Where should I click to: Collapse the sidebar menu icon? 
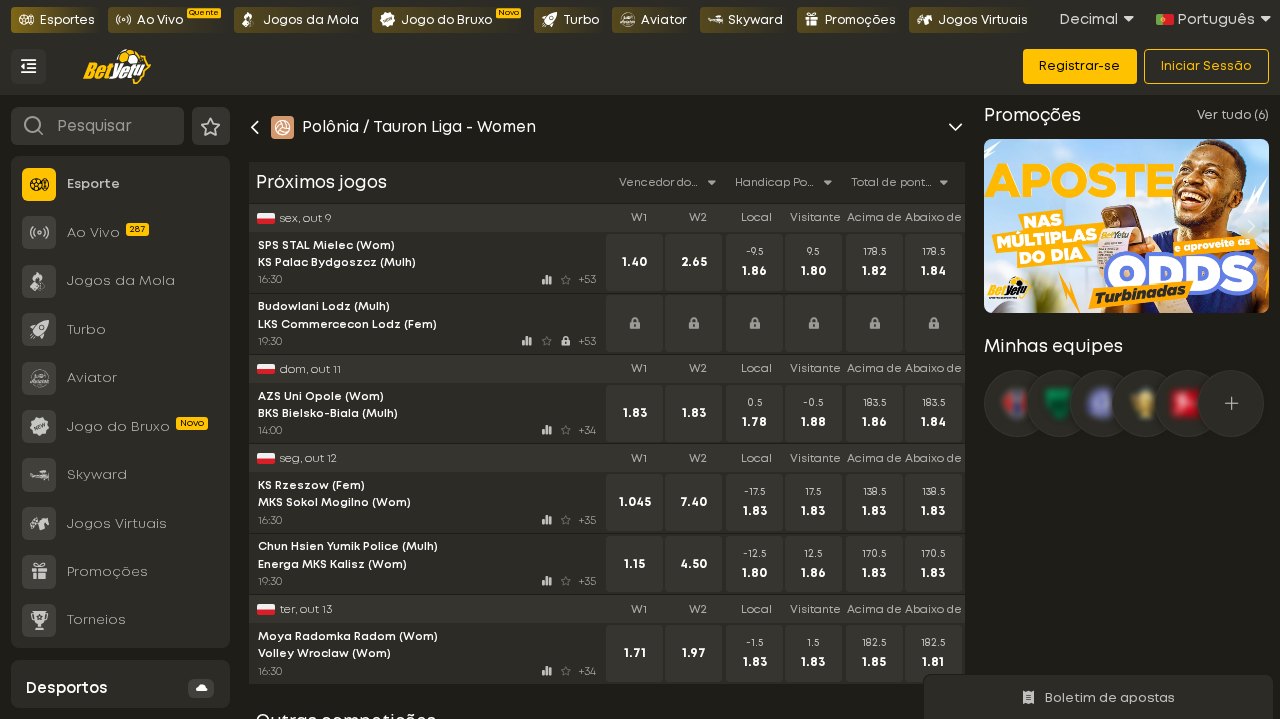click(28, 66)
